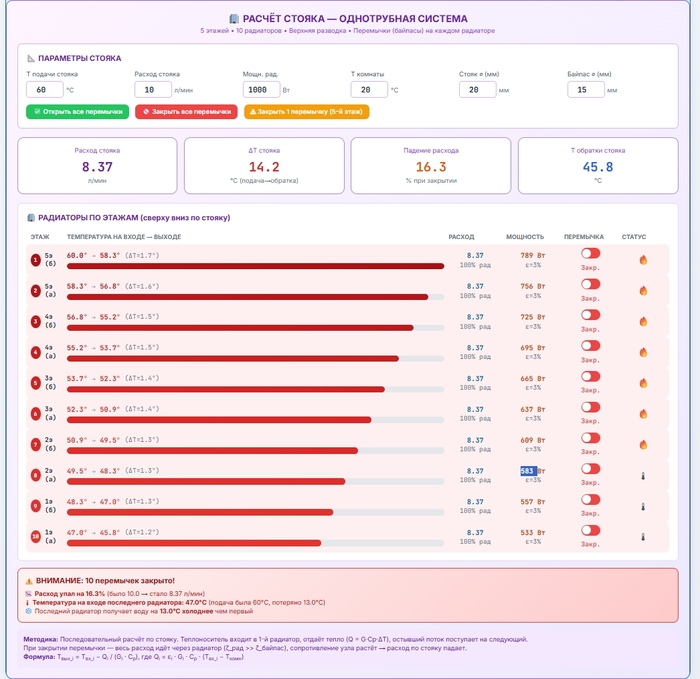The width and height of the screenshot is (700, 679).
Task: Click the red number 1 radiator badge
Action: pyautogui.click(x=35, y=260)
